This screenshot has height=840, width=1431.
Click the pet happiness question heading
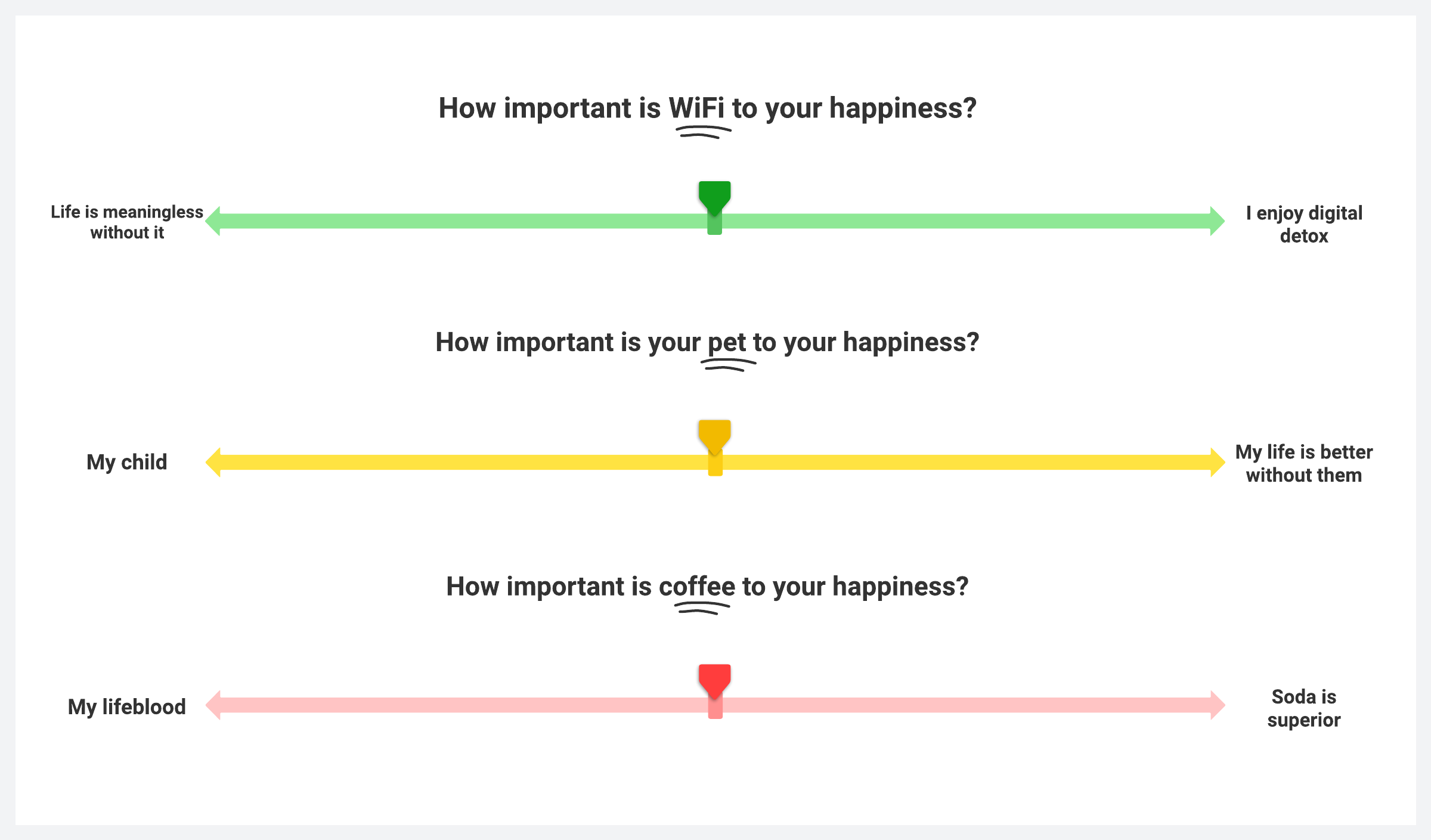[707, 342]
